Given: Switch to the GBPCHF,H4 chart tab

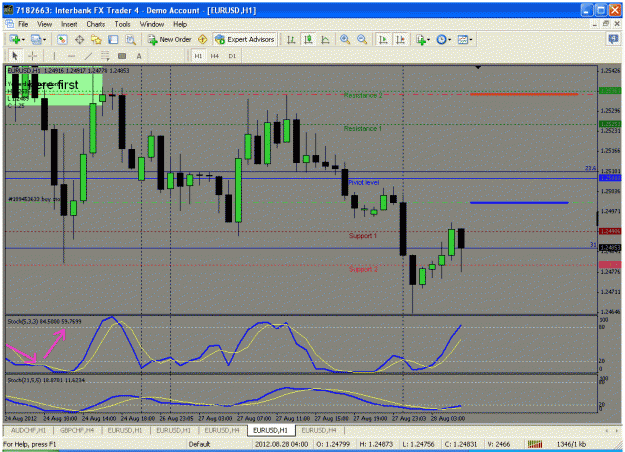Looking at the screenshot, I should pyautogui.click(x=77, y=430).
